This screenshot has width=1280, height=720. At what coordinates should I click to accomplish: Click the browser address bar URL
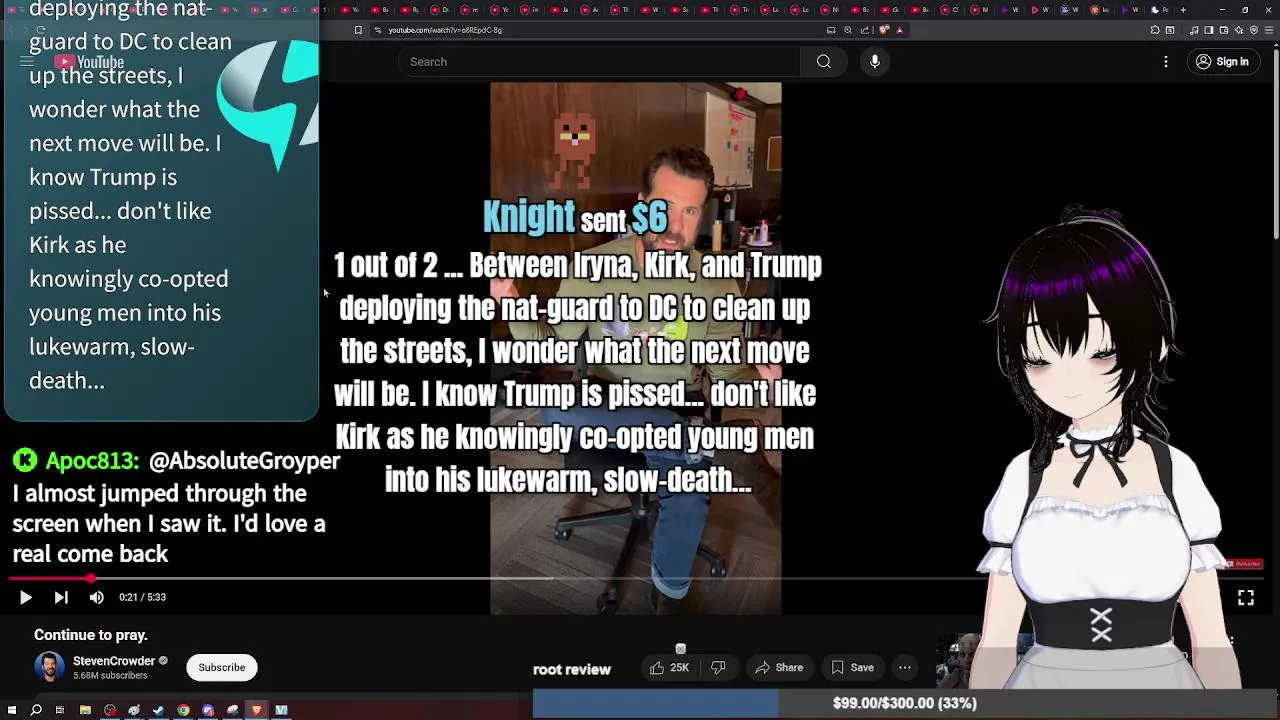click(x=445, y=30)
